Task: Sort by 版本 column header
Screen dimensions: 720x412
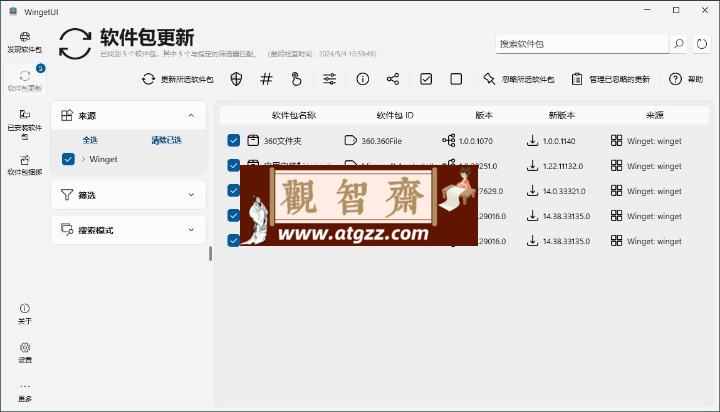Action: [x=484, y=115]
